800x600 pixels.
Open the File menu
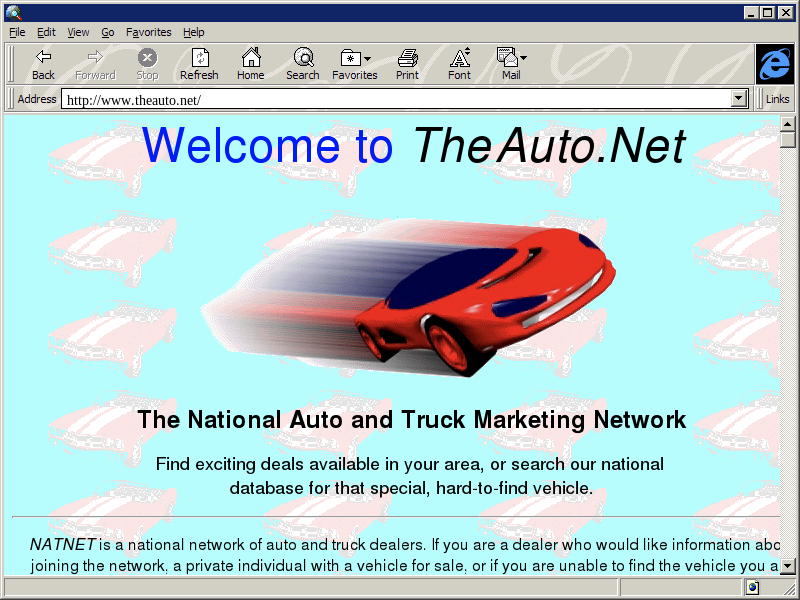17,32
